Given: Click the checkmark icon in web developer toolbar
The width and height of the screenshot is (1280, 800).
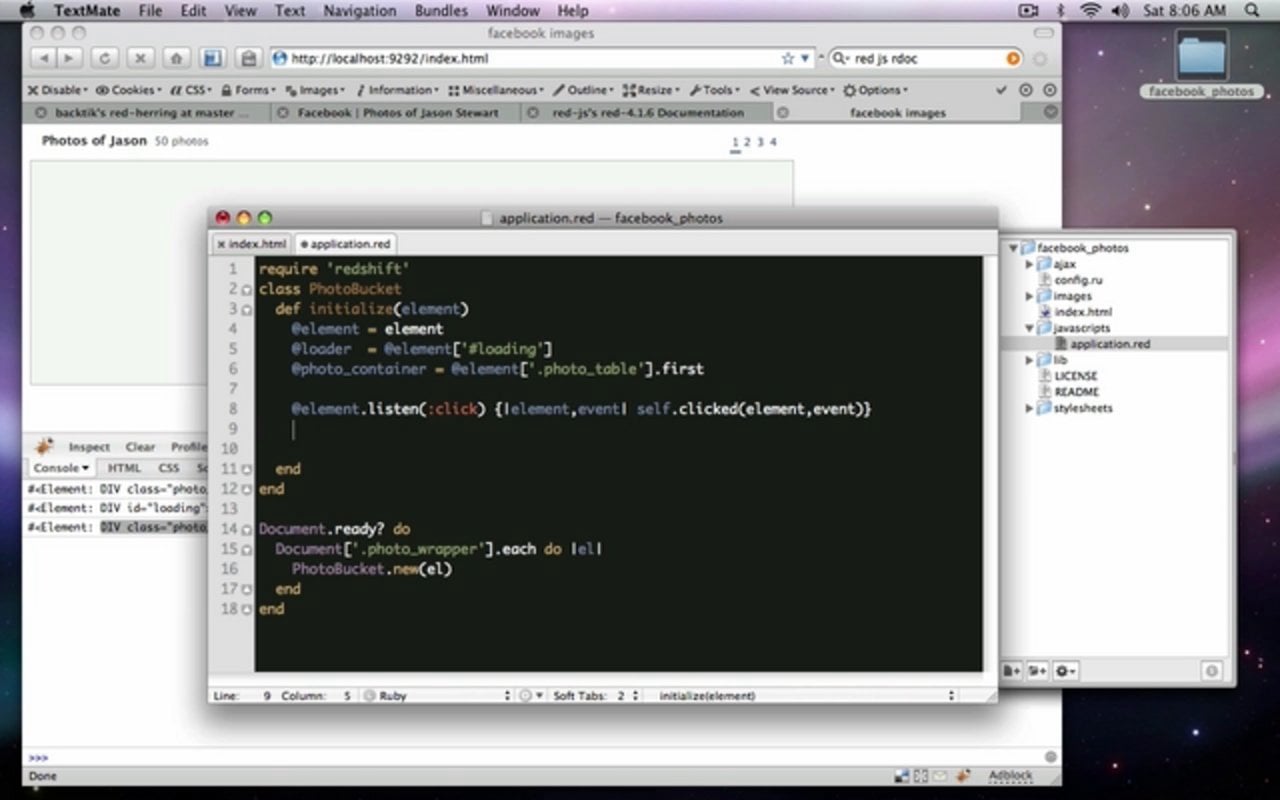Looking at the screenshot, I should pos(1001,90).
